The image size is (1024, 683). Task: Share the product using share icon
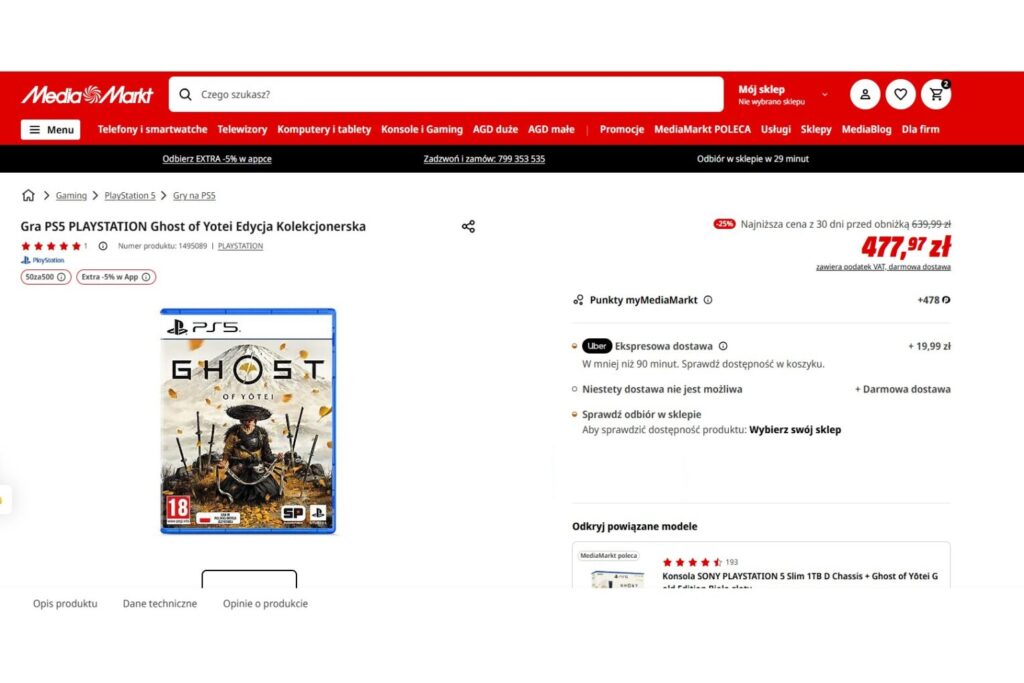[468, 227]
